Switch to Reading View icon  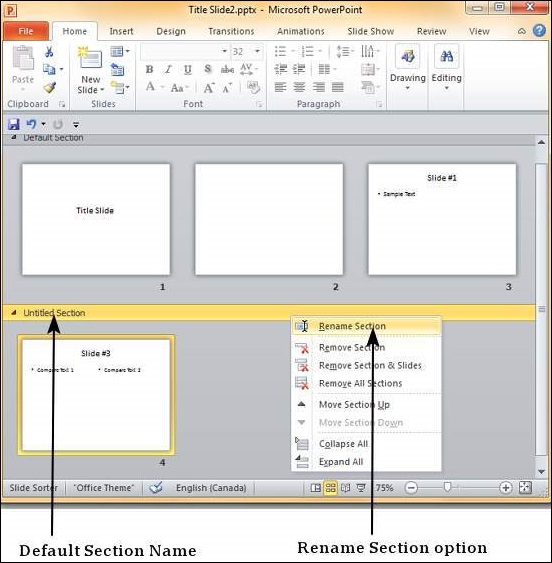pos(345,488)
